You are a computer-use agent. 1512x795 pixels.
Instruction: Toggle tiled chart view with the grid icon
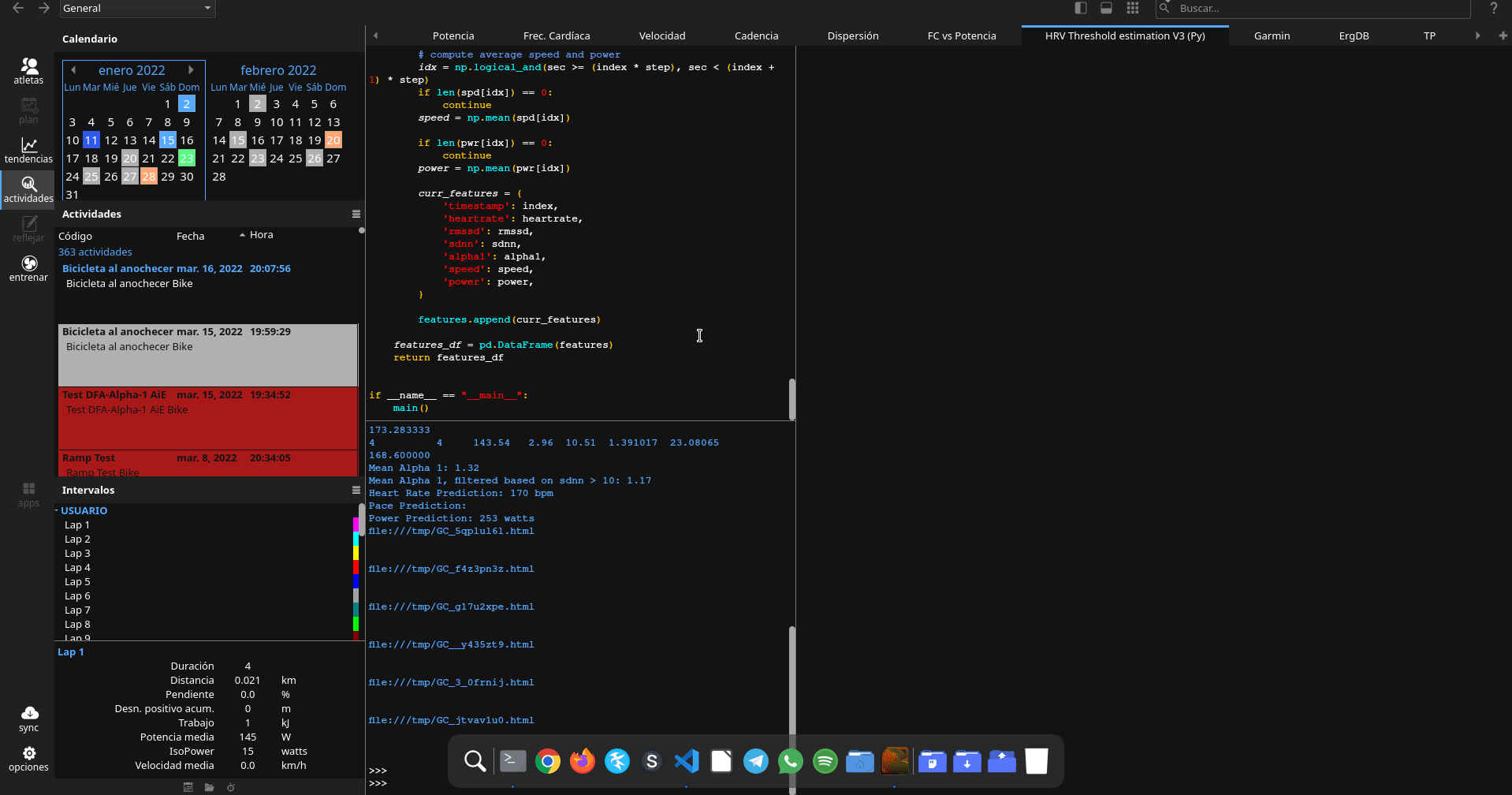(x=1133, y=8)
